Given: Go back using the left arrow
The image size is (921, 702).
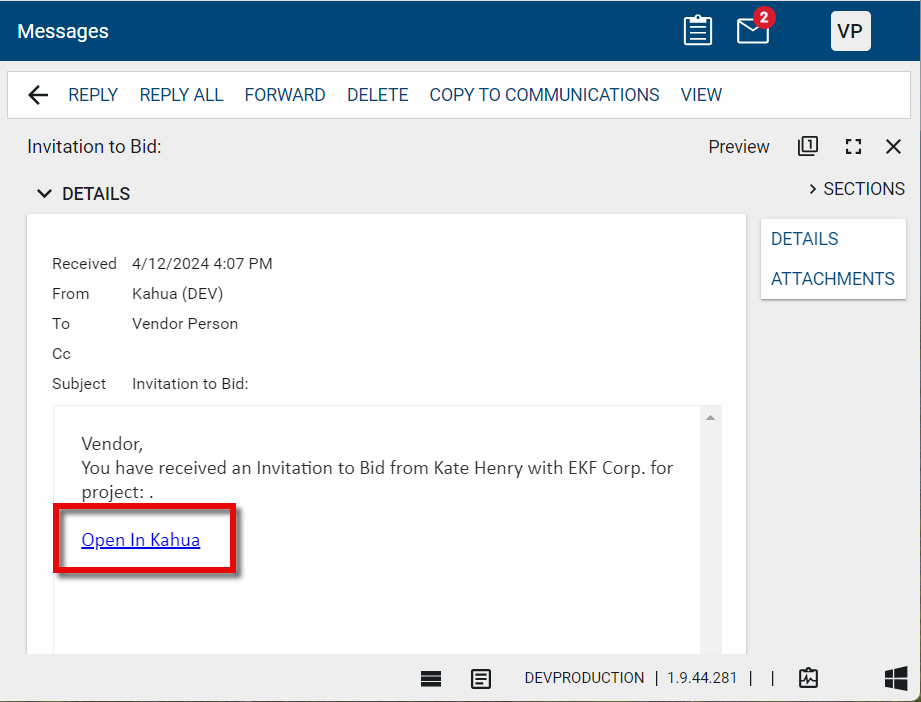Looking at the screenshot, I should 38,95.
